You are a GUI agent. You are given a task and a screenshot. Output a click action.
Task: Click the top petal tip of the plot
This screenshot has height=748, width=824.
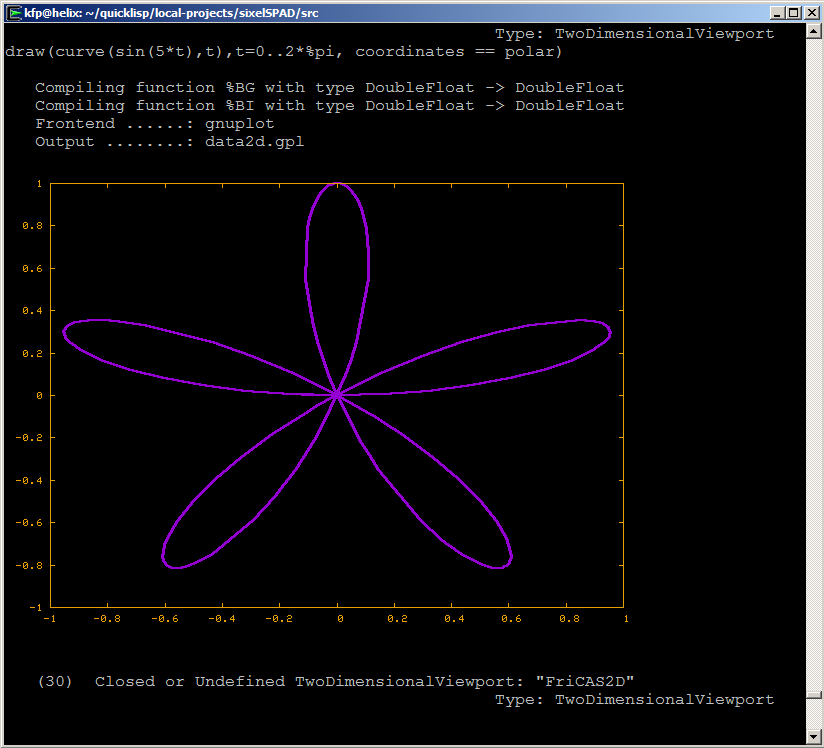pyautogui.click(x=337, y=184)
